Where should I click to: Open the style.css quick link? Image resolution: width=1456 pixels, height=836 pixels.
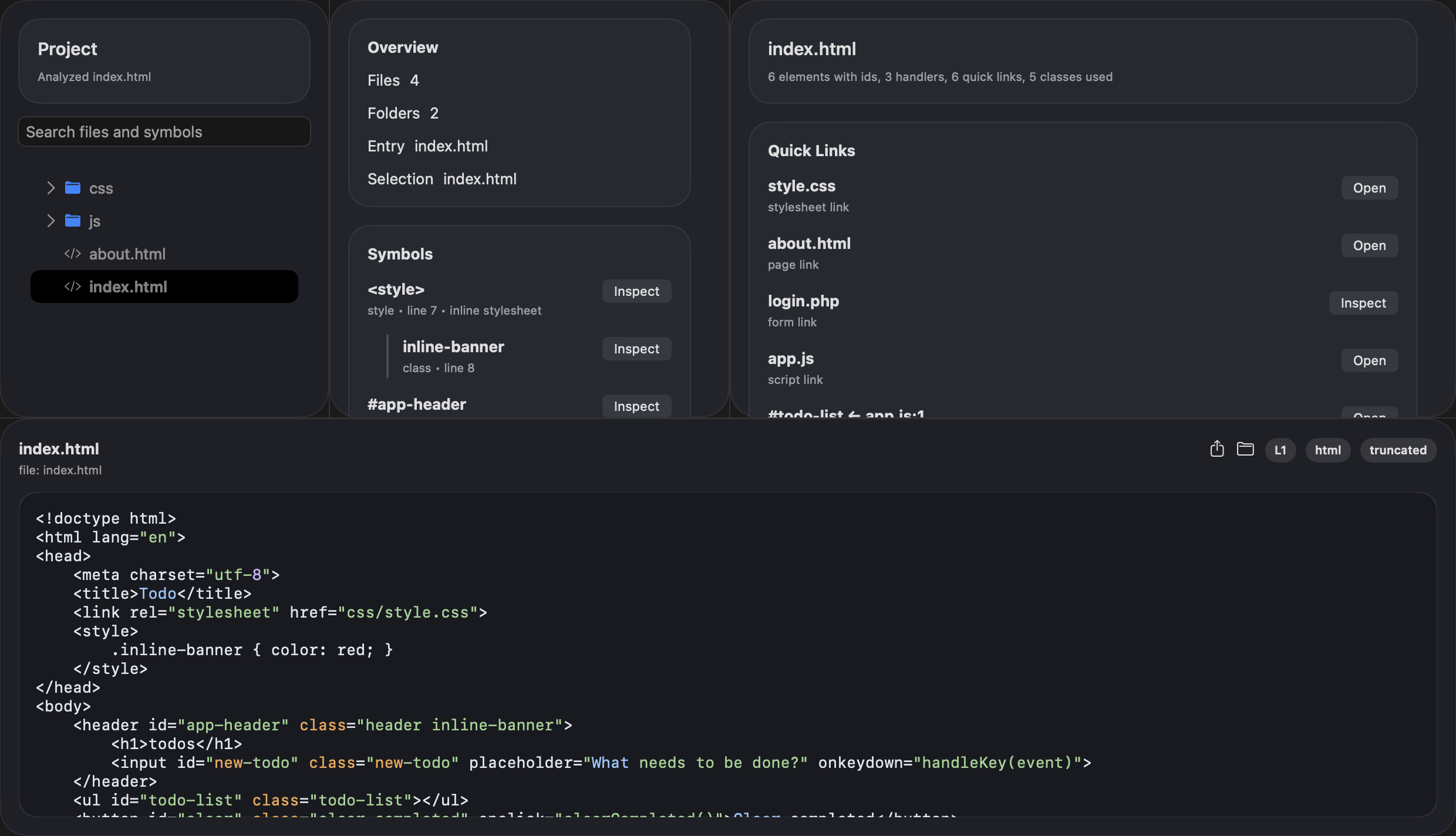coord(1369,188)
